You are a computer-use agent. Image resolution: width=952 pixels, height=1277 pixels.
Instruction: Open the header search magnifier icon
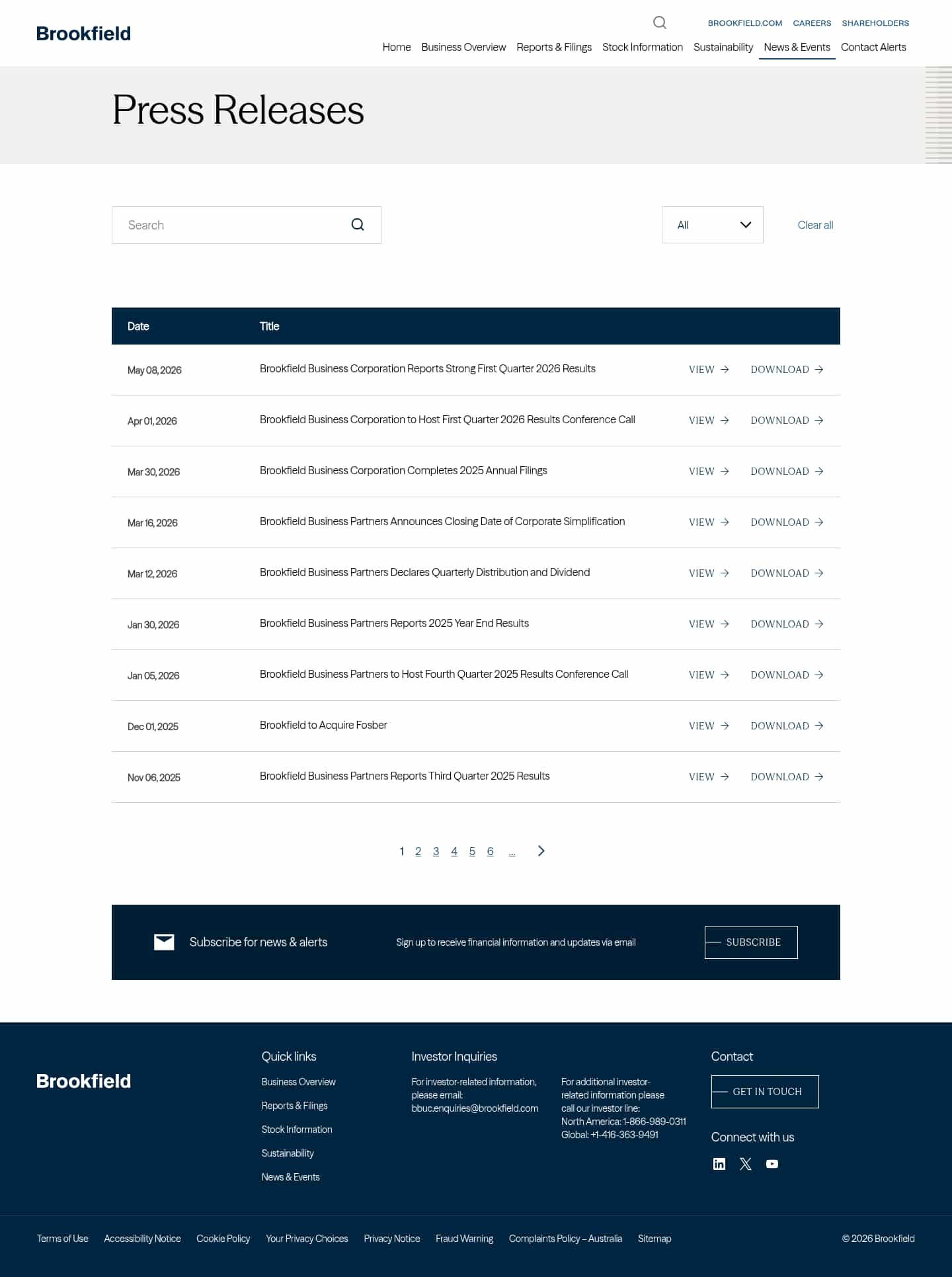click(660, 23)
